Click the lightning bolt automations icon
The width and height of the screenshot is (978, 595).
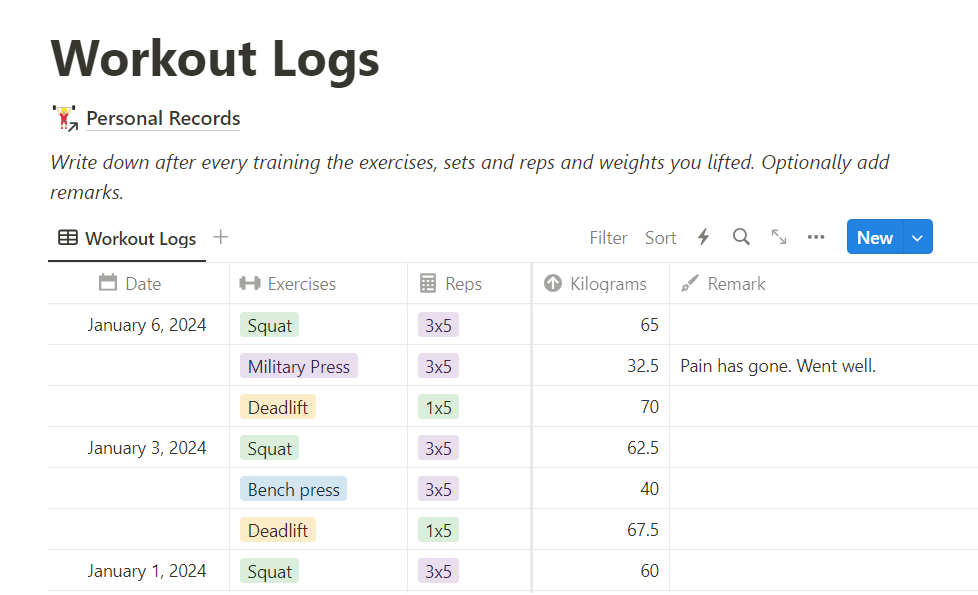click(703, 237)
